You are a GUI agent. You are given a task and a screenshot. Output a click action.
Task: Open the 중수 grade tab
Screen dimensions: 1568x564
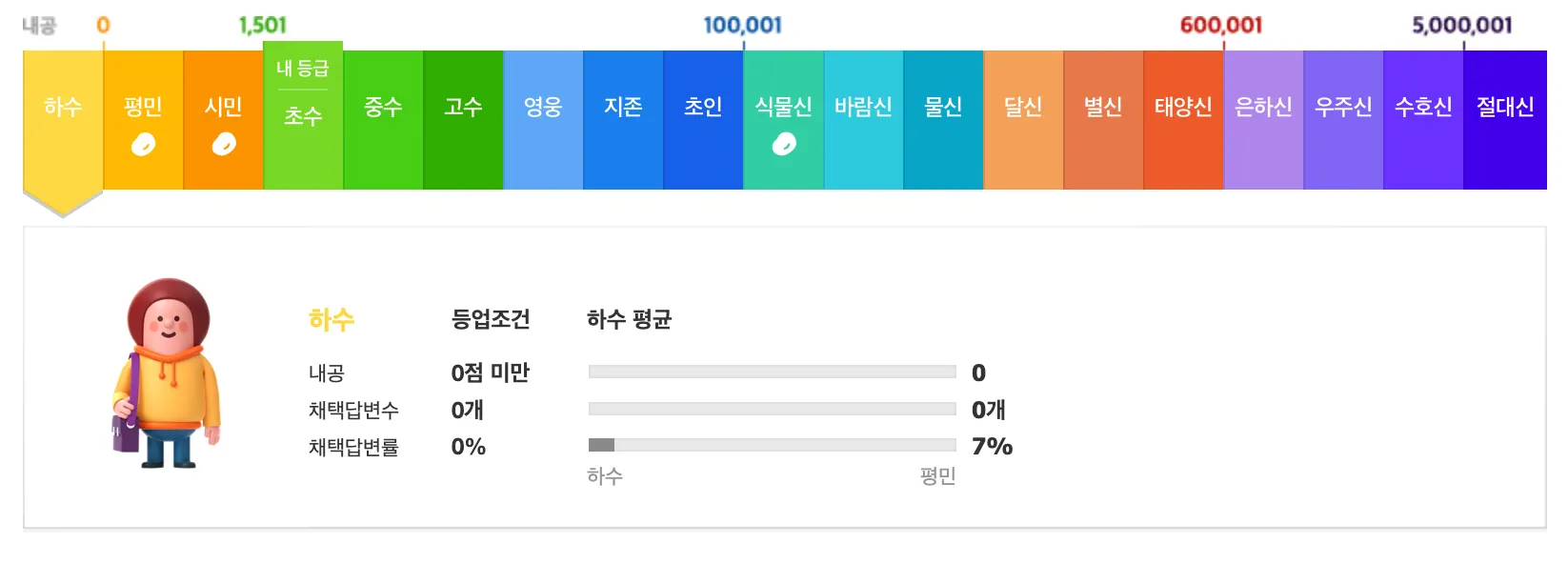click(x=383, y=120)
